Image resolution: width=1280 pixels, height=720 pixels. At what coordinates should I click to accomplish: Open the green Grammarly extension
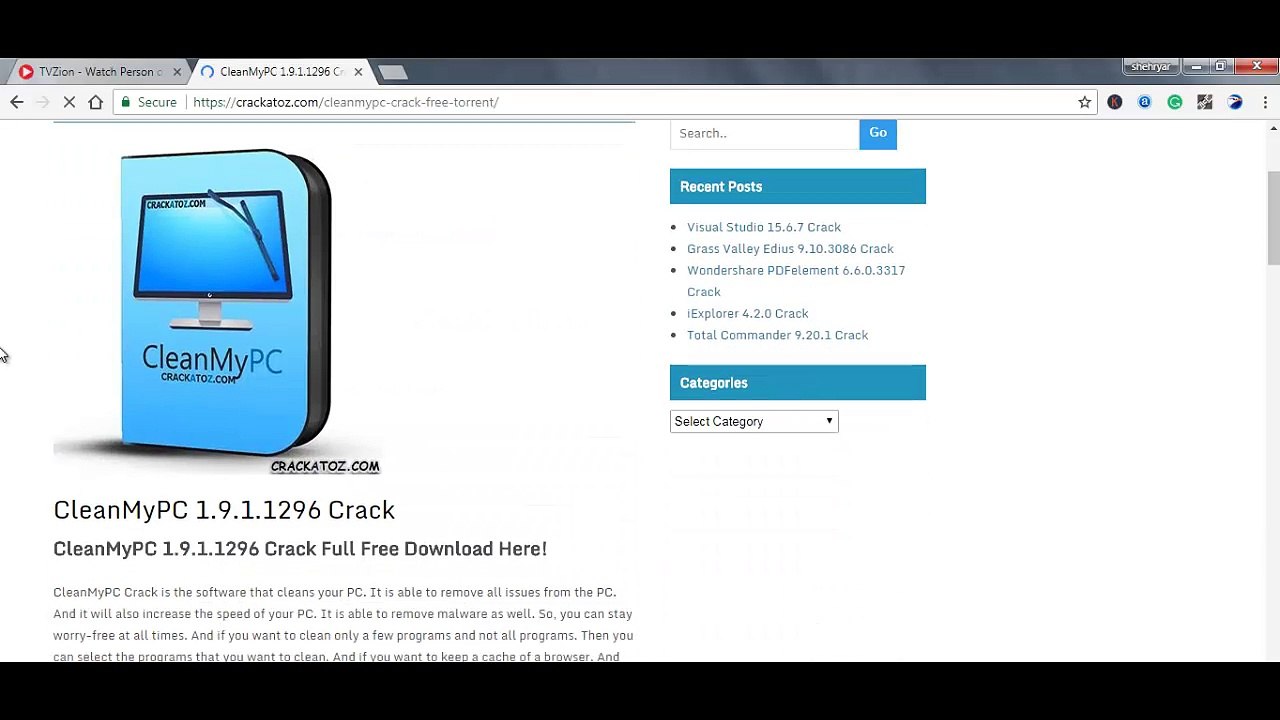pyautogui.click(x=1175, y=102)
